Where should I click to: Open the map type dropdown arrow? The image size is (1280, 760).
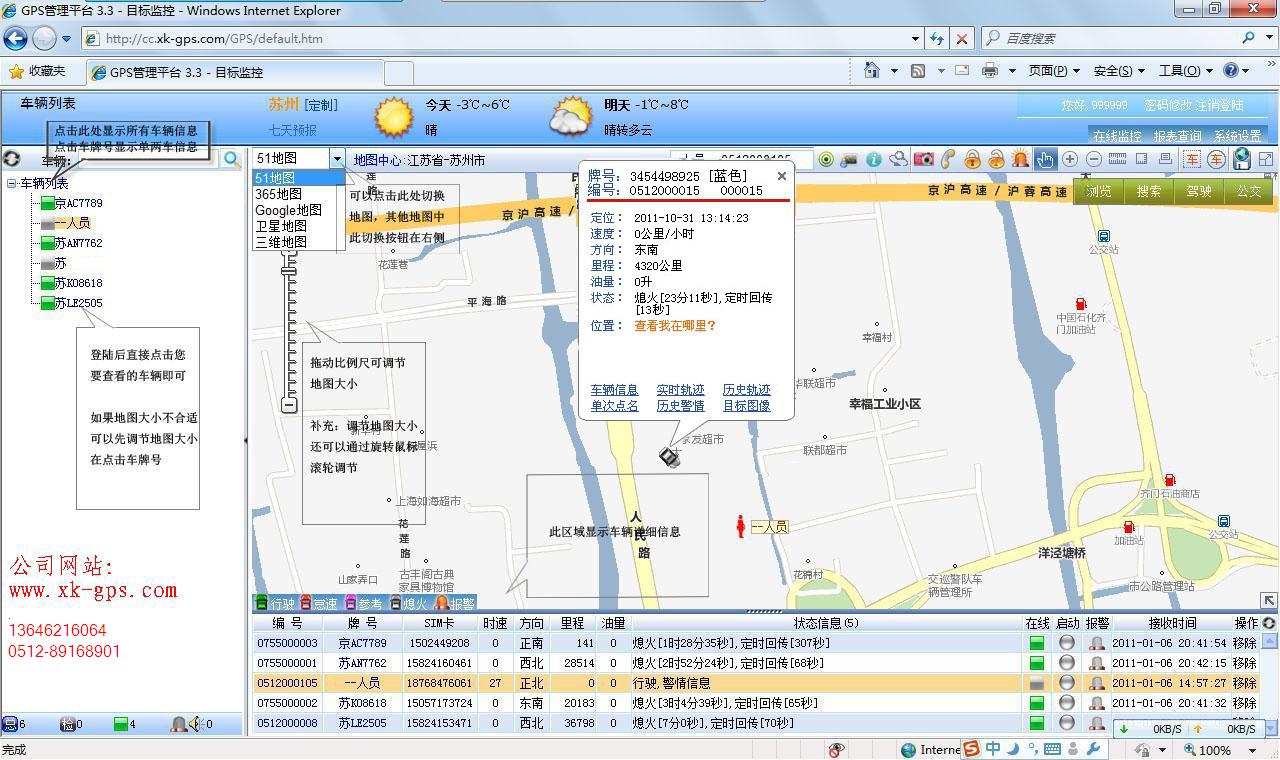(337, 159)
